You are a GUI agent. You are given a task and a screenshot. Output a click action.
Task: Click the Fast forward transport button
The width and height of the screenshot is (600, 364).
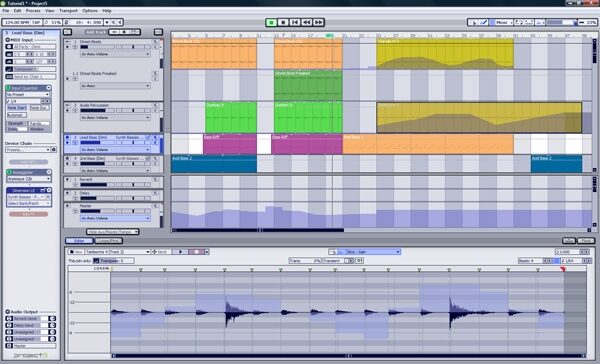tap(318, 23)
